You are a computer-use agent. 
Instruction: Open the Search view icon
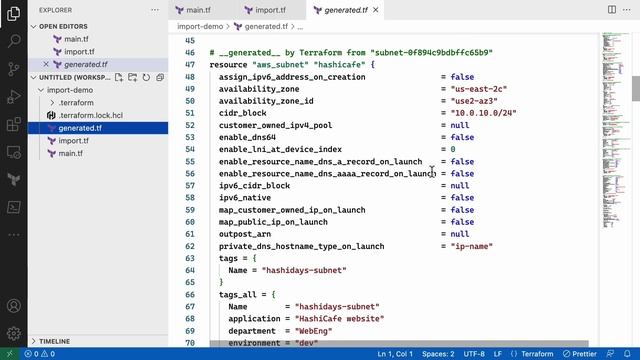(13, 41)
